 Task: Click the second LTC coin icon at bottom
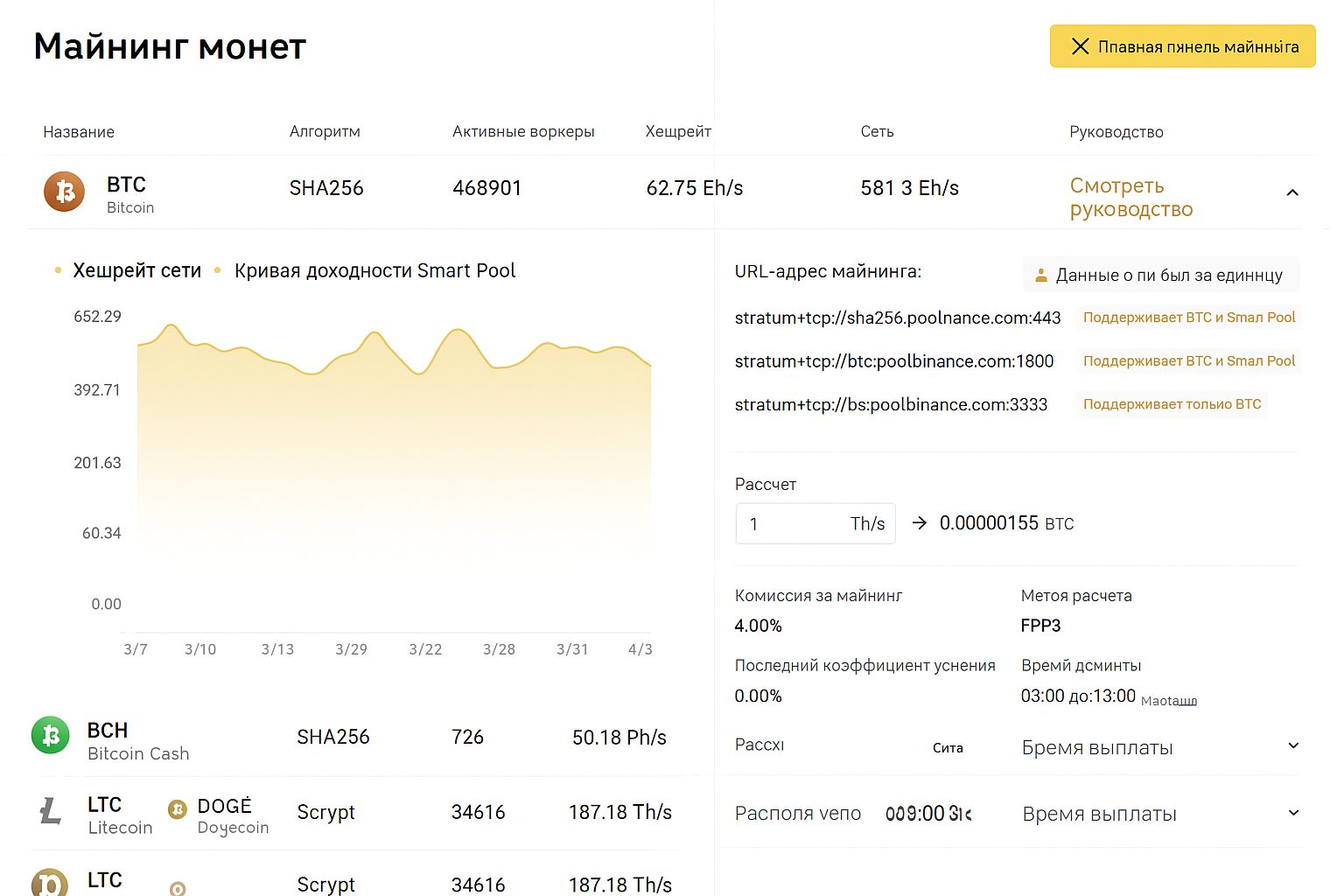pyautogui.click(x=50, y=886)
